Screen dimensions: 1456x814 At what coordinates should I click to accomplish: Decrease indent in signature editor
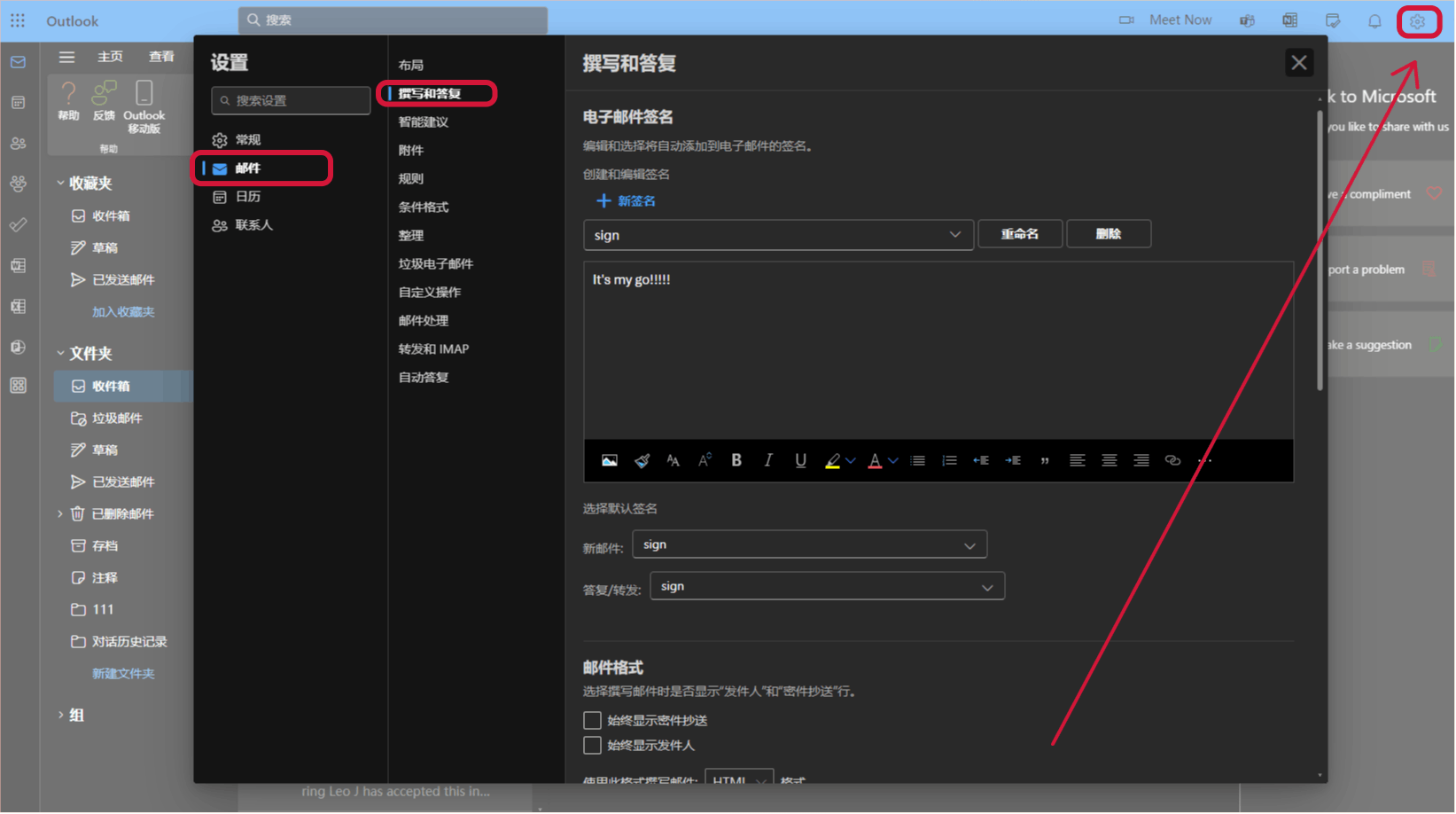[x=982, y=461]
